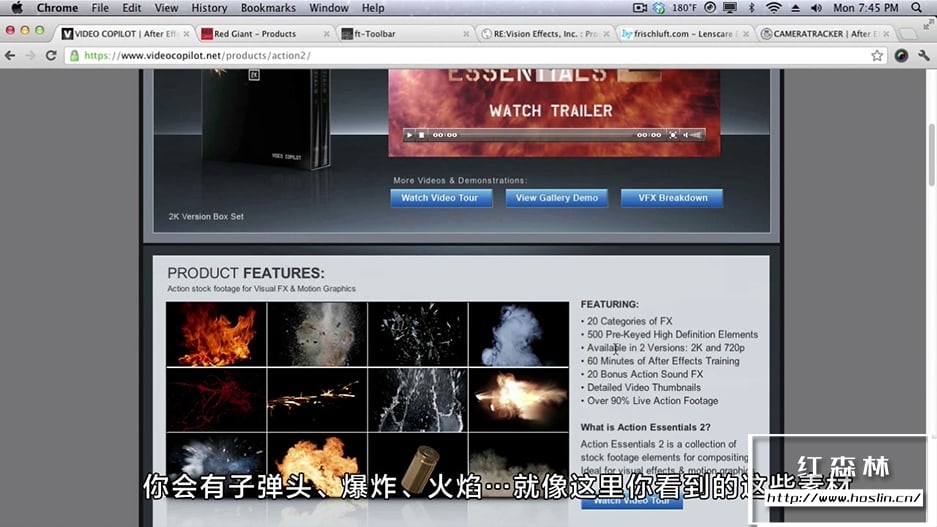Click 'What is Action Essentials 2?' heading
937x527 pixels.
[x=645, y=427]
